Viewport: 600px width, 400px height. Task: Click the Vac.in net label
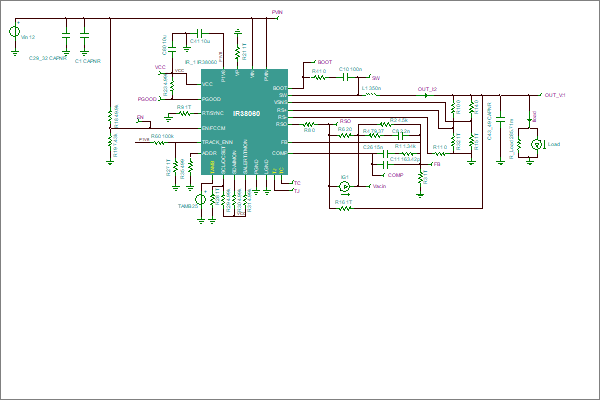pyautogui.click(x=379, y=186)
